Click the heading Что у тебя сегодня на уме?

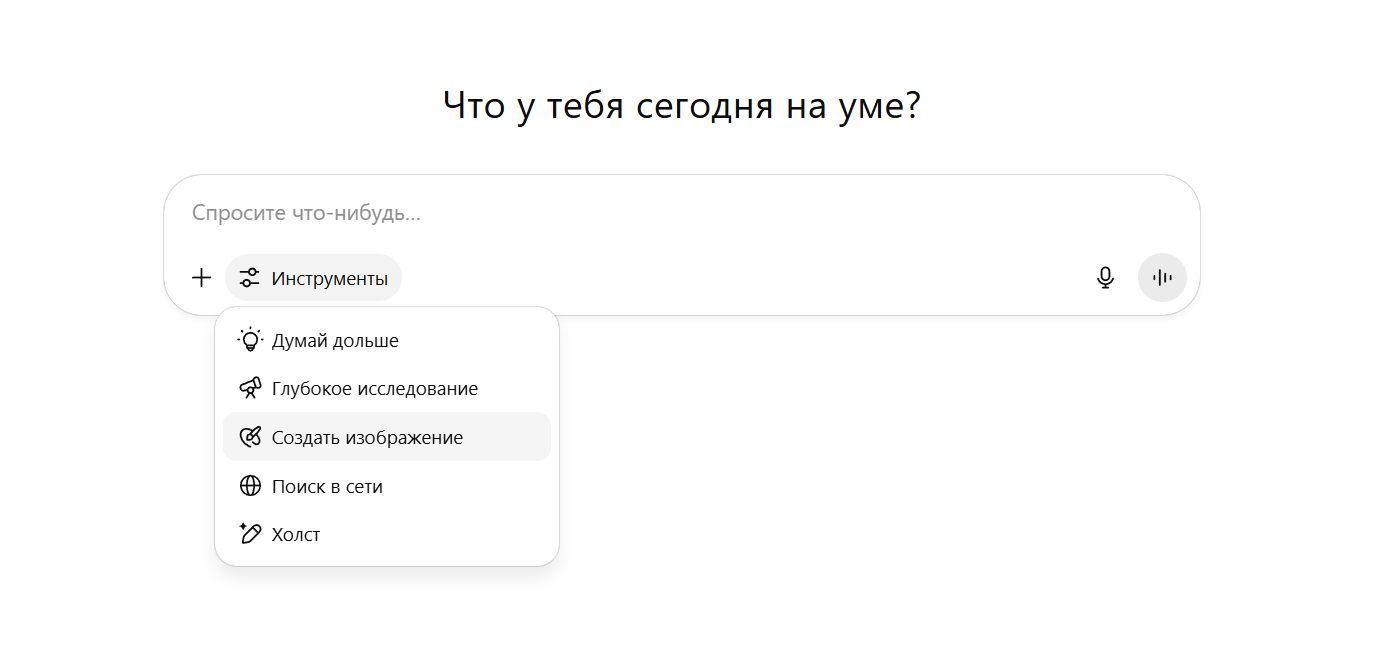coord(681,105)
